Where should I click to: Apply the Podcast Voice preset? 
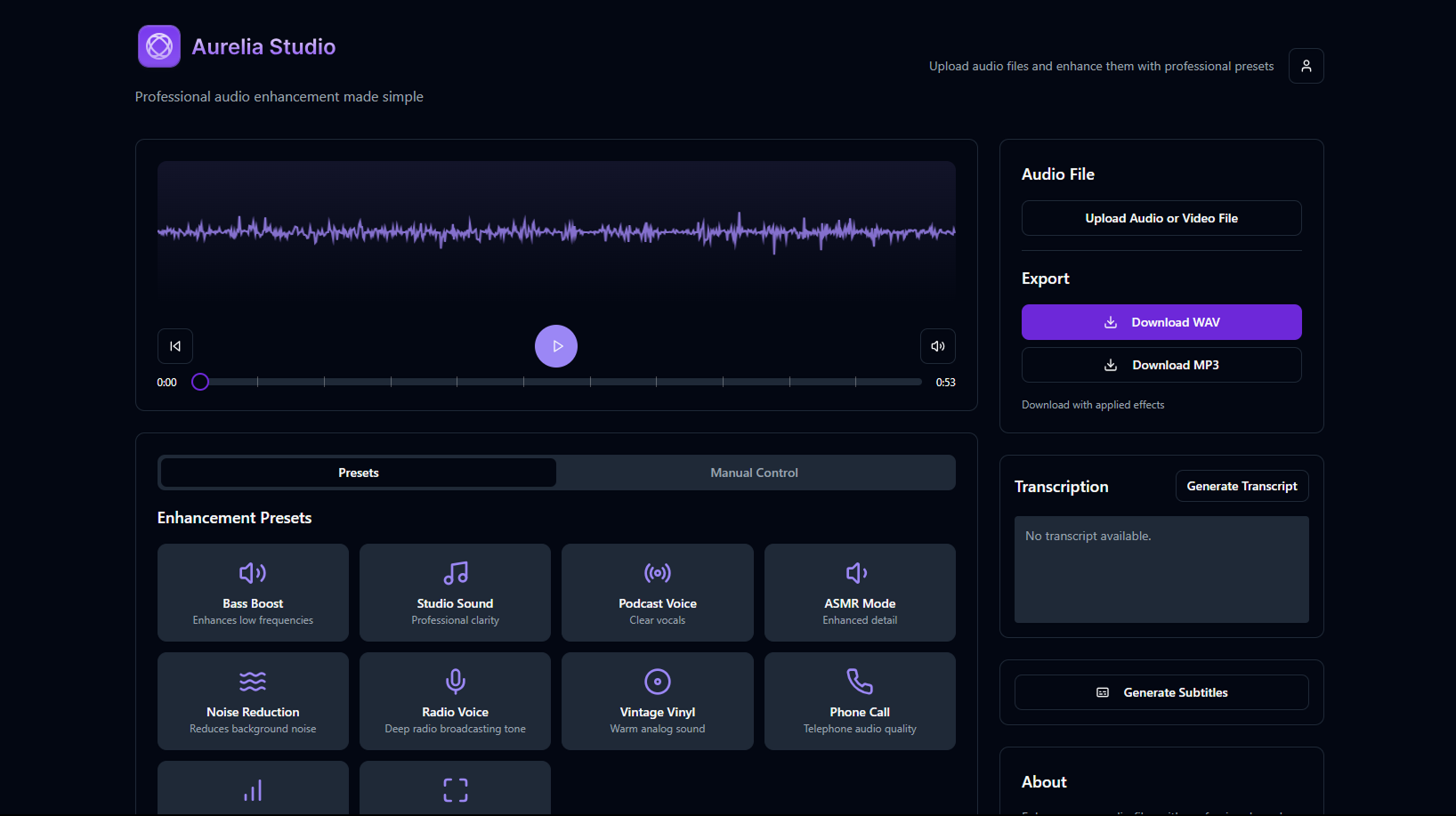[x=658, y=593]
